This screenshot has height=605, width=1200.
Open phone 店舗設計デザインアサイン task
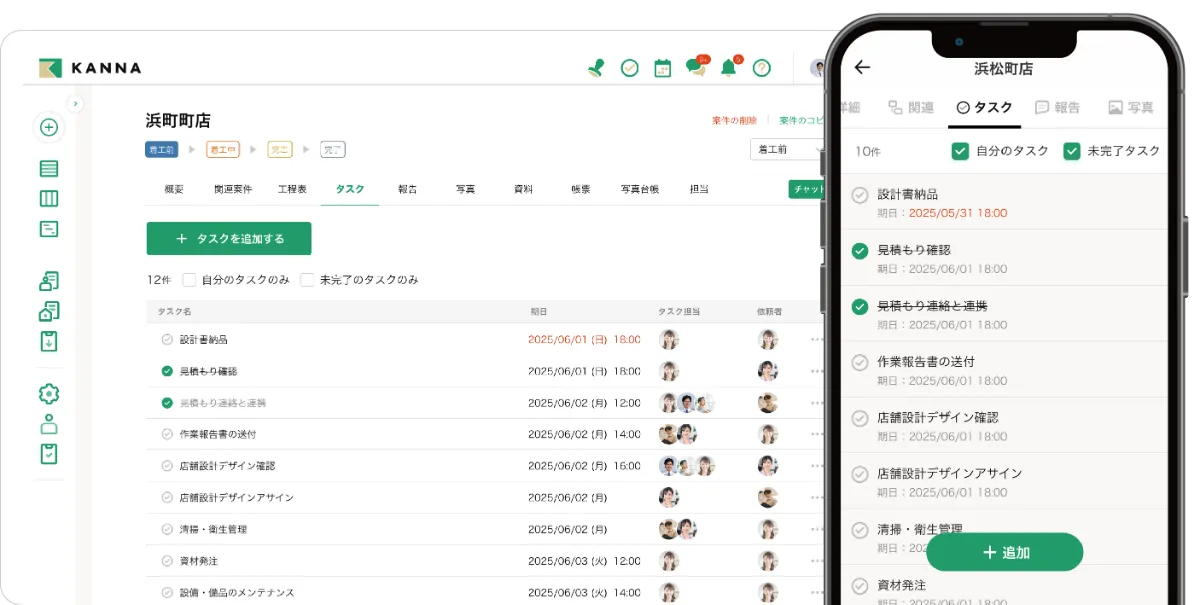click(x=1004, y=480)
